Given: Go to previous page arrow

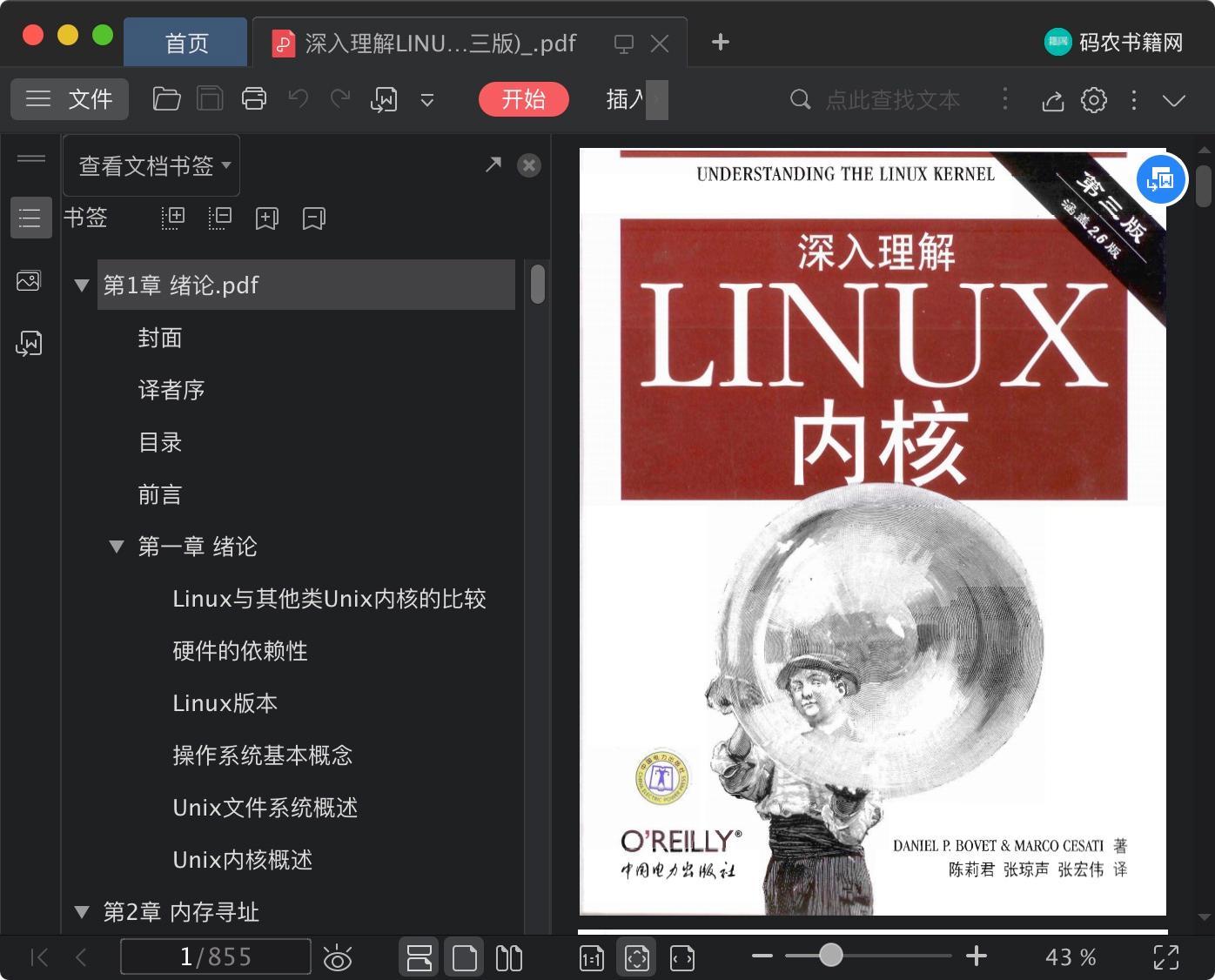Looking at the screenshot, I should click(81, 957).
